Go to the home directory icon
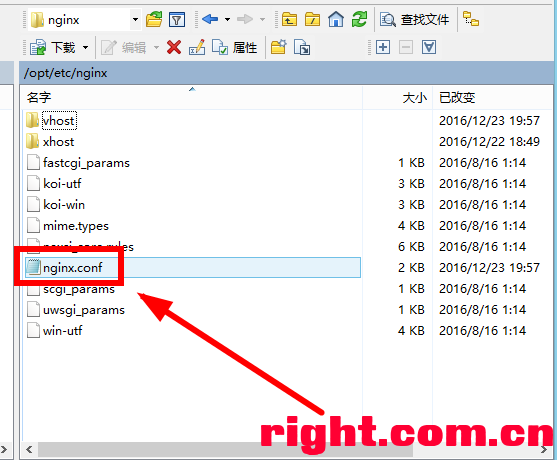The height and width of the screenshot is (460, 557). coord(336,19)
